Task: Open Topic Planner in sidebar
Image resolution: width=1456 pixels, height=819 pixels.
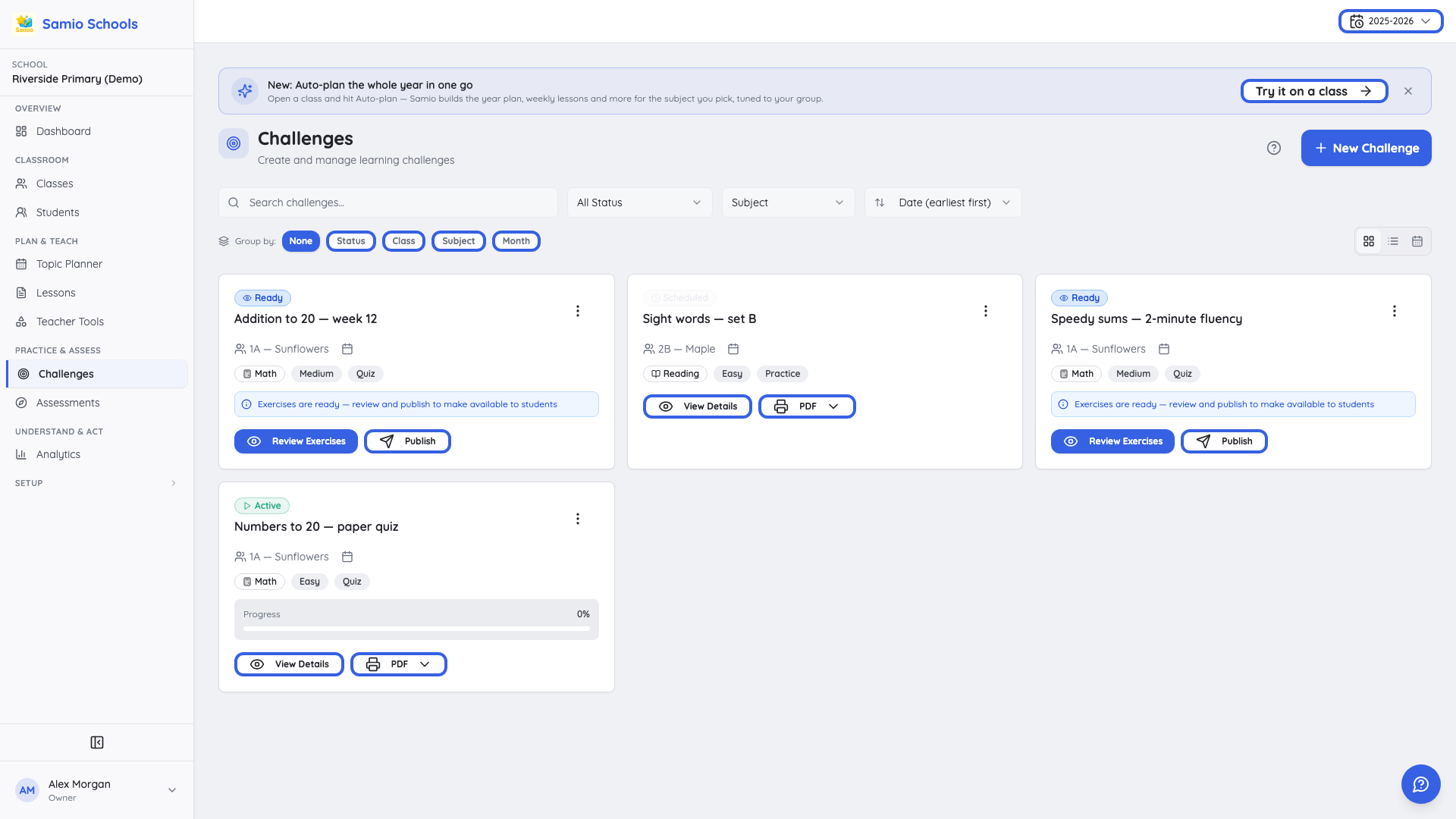Action: click(x=97, y=264)
